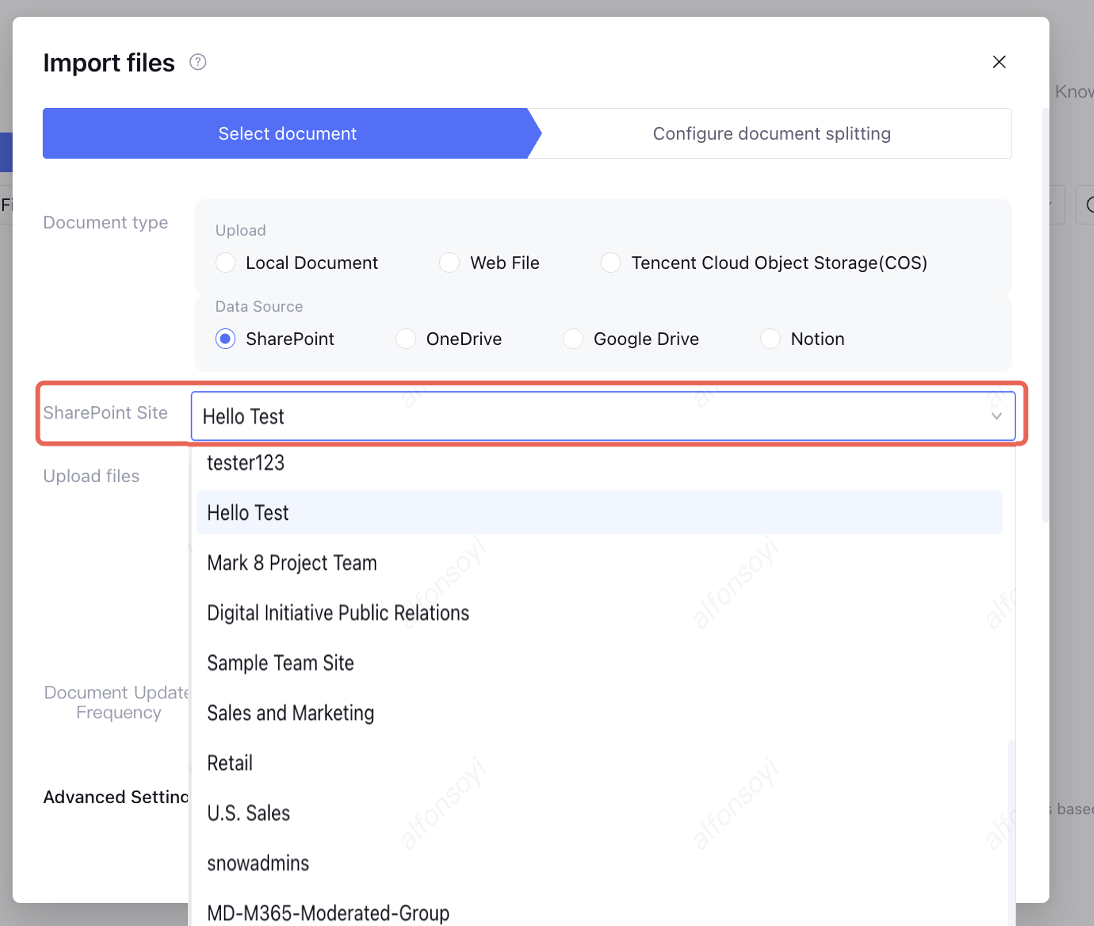Viewport: 1094px width, 926px height.
Task: Select Retail from the dropdown list
Action: 230,763
